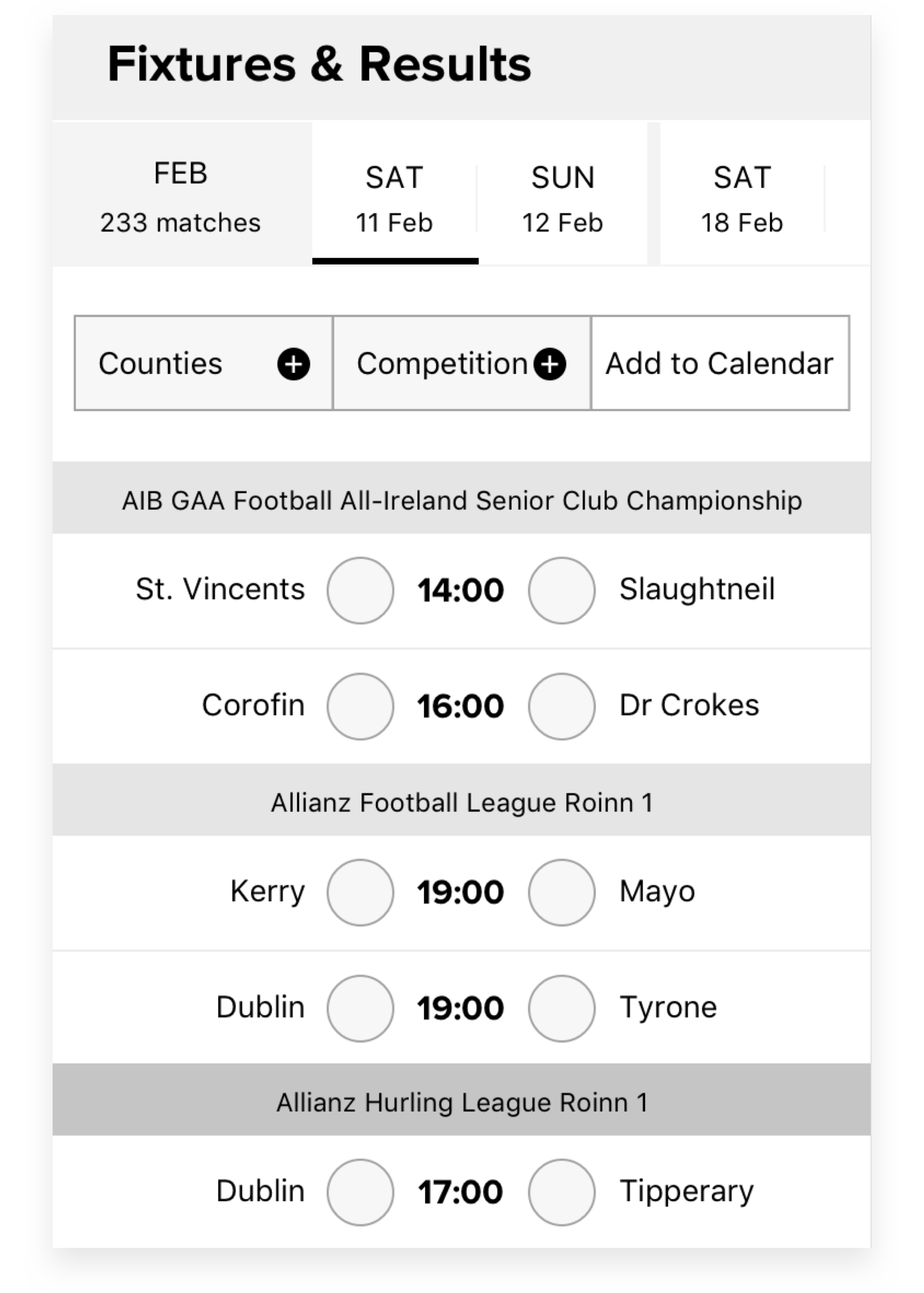Open the Kerry vs Mayo 19:00 fixture

460,892
